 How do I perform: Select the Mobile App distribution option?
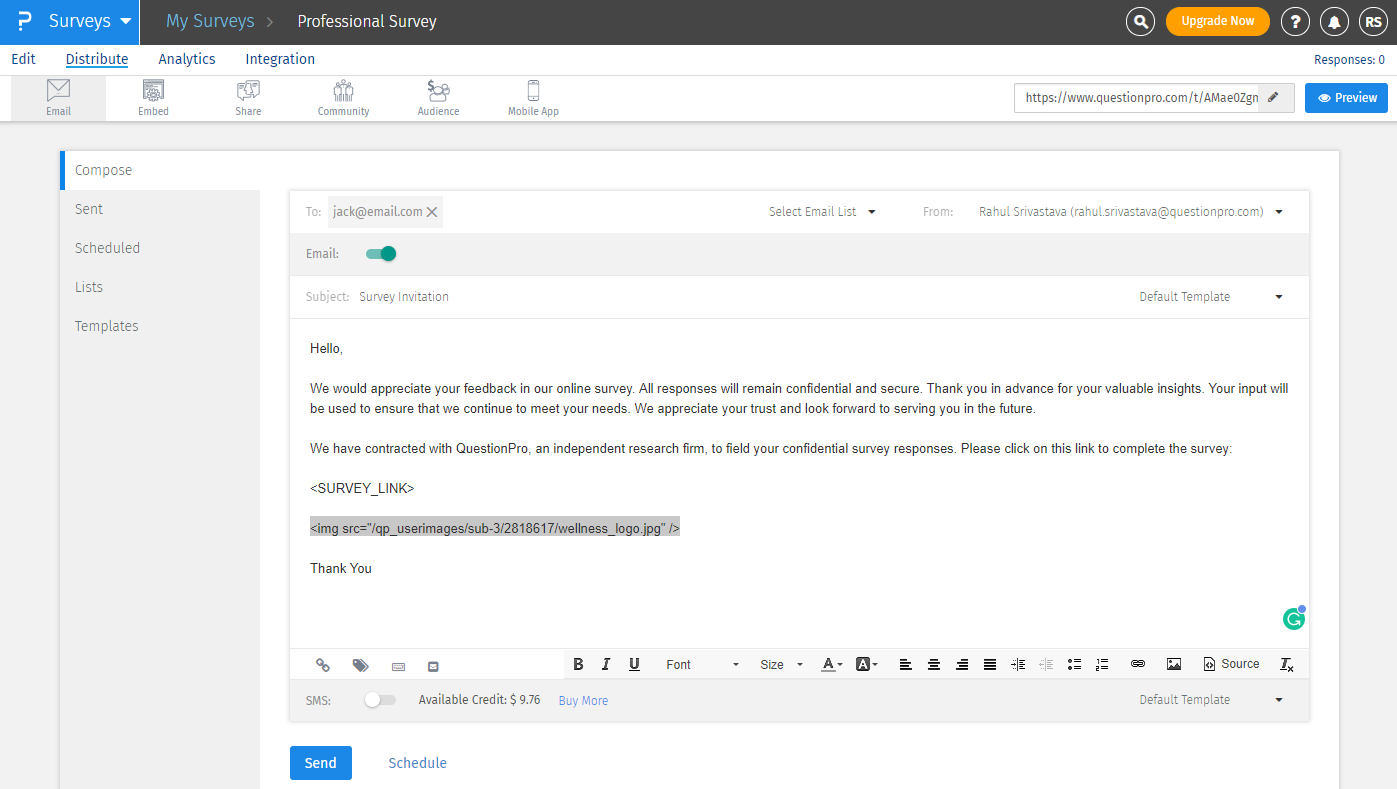click(x=532, y=97)
